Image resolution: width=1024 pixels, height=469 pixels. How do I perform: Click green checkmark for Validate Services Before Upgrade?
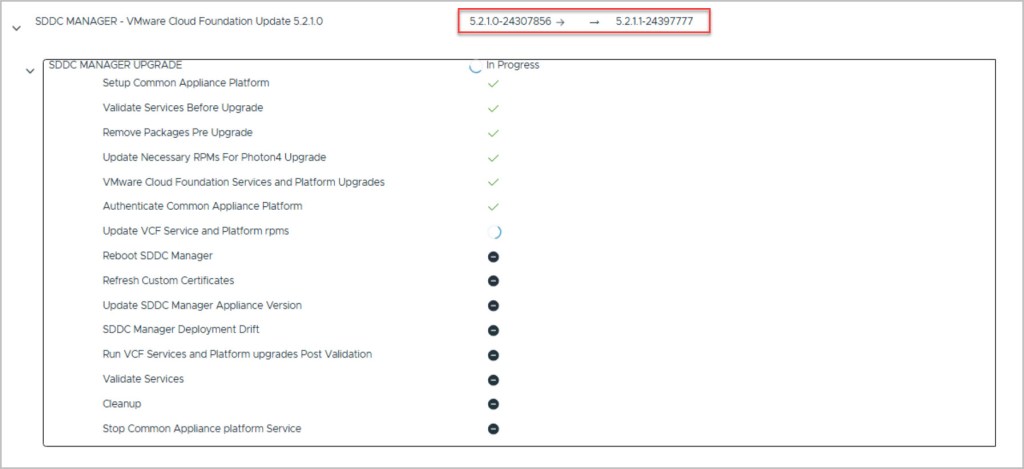click(492, 108)
